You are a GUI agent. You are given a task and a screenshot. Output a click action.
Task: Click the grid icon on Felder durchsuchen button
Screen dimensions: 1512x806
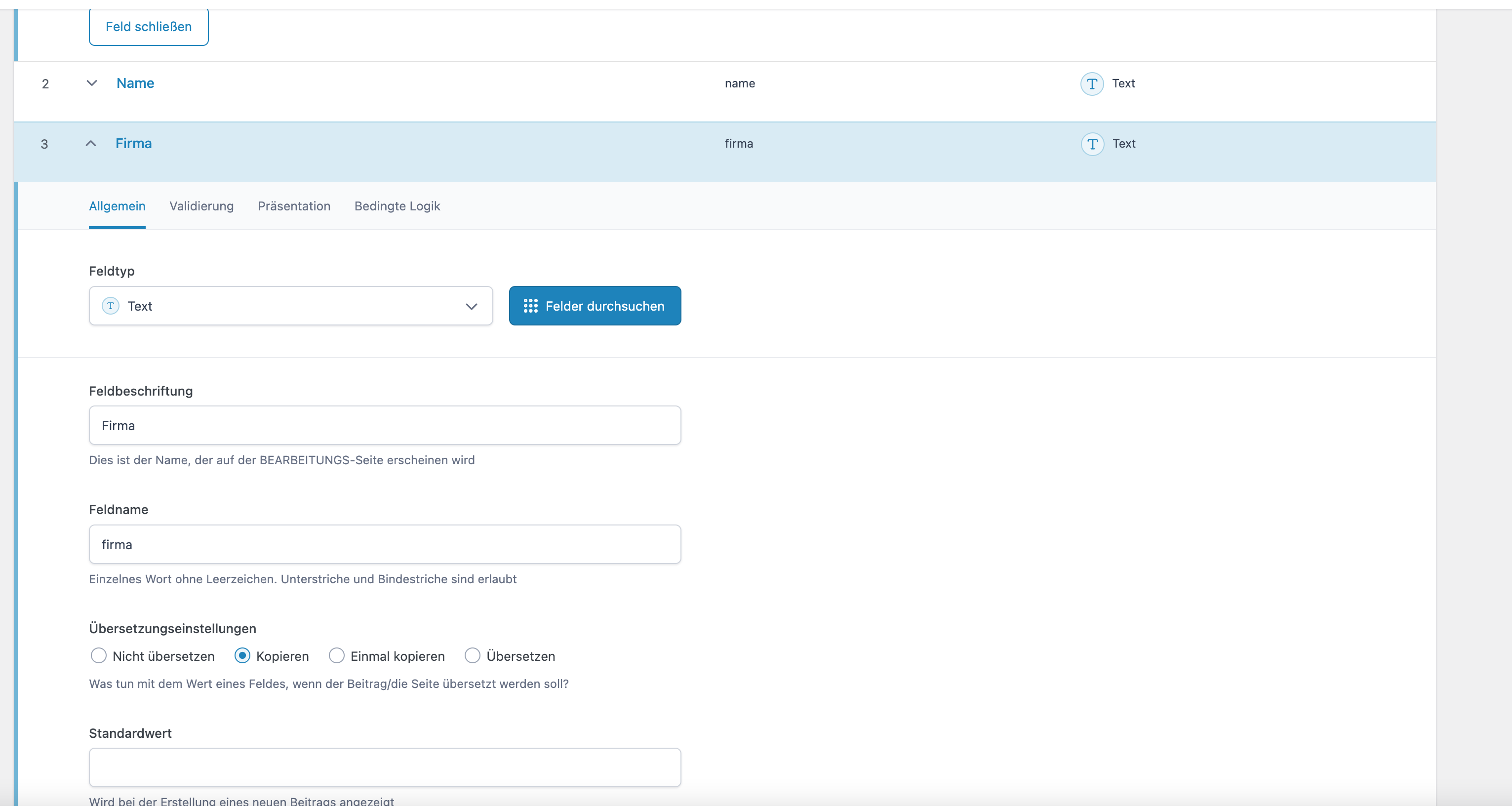531,306
